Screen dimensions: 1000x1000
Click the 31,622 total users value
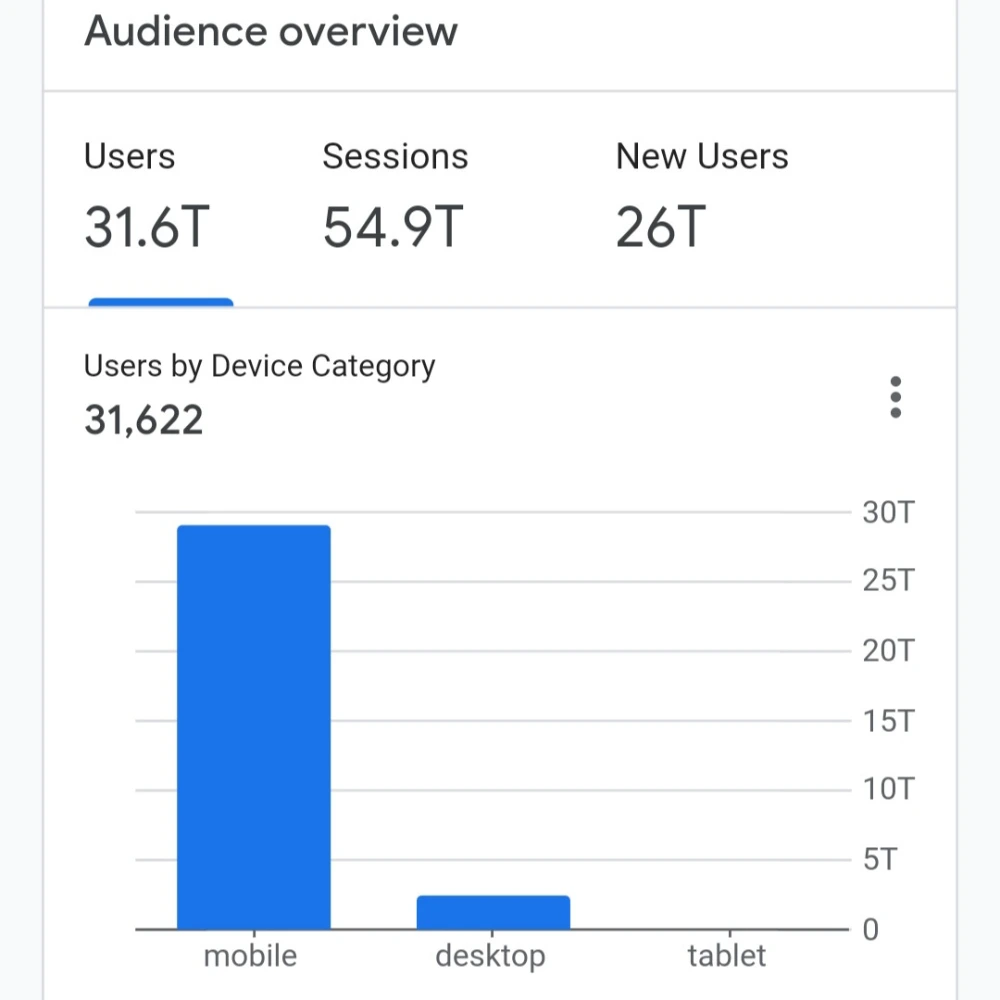pos(143,419)
